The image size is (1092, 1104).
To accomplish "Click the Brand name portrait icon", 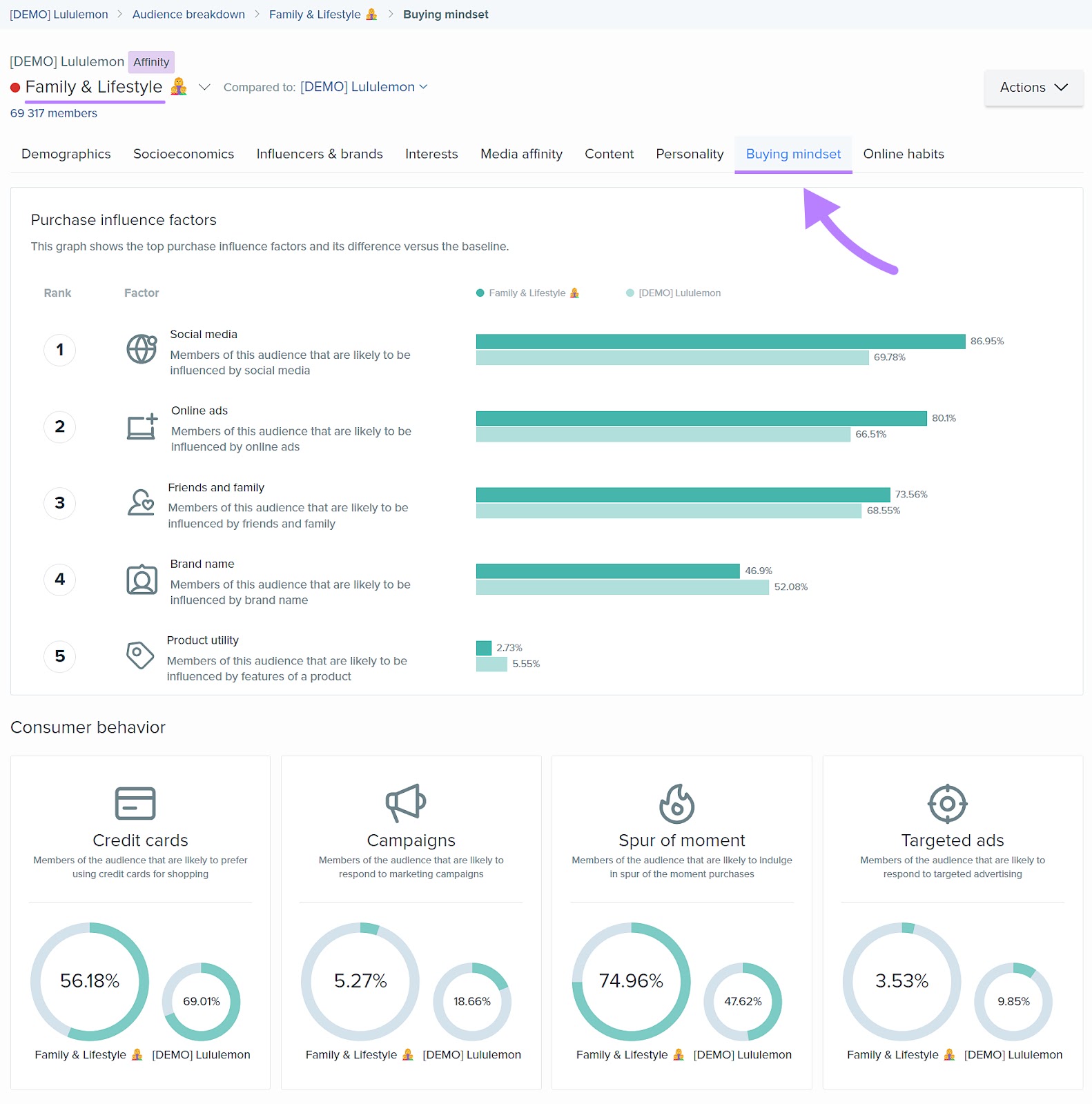I will 142,580.
